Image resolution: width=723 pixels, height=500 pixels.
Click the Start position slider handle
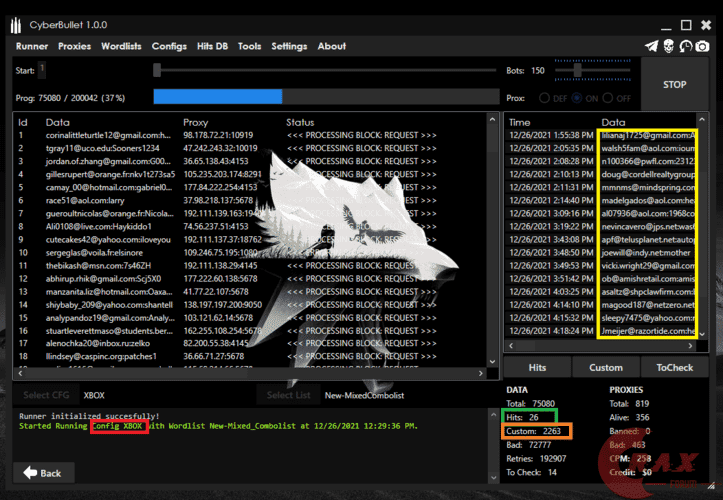pos(157,70)
